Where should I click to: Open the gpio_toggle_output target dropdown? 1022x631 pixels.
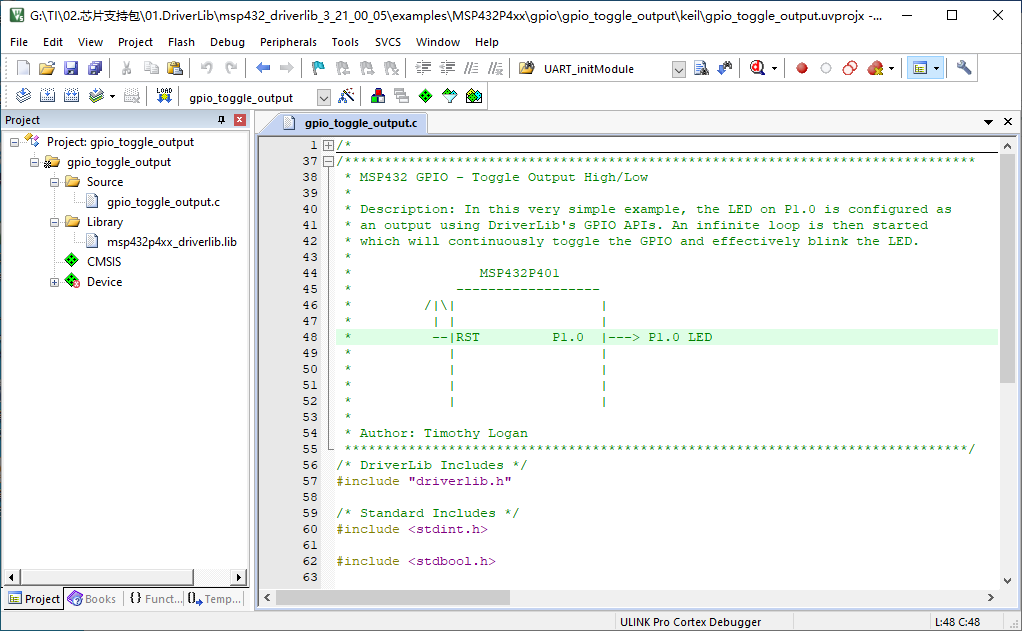(x=323, y=97)
